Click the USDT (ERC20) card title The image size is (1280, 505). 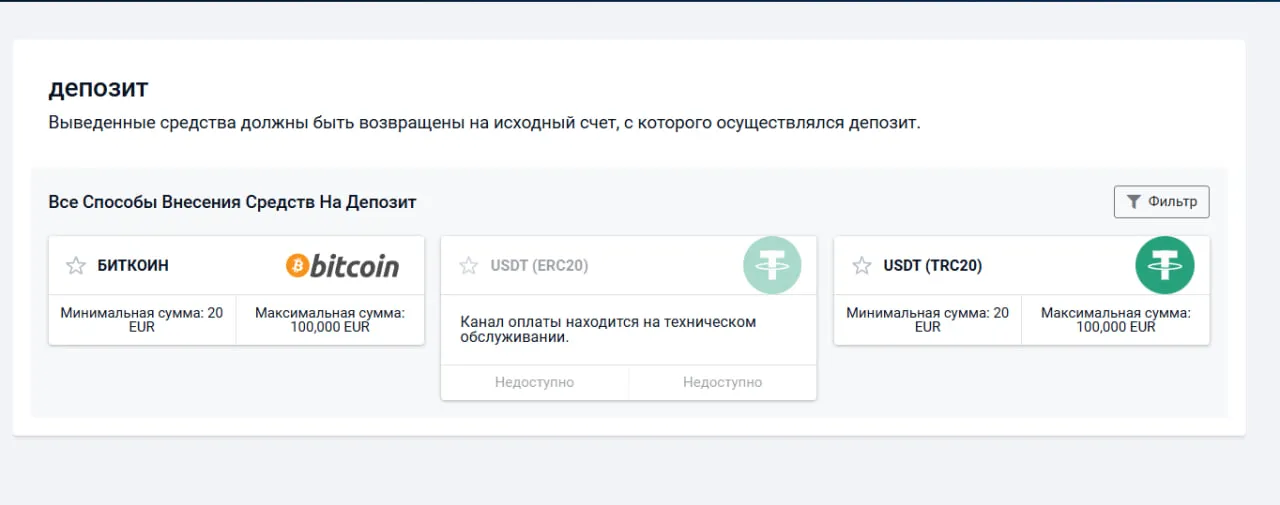(539, 266)
